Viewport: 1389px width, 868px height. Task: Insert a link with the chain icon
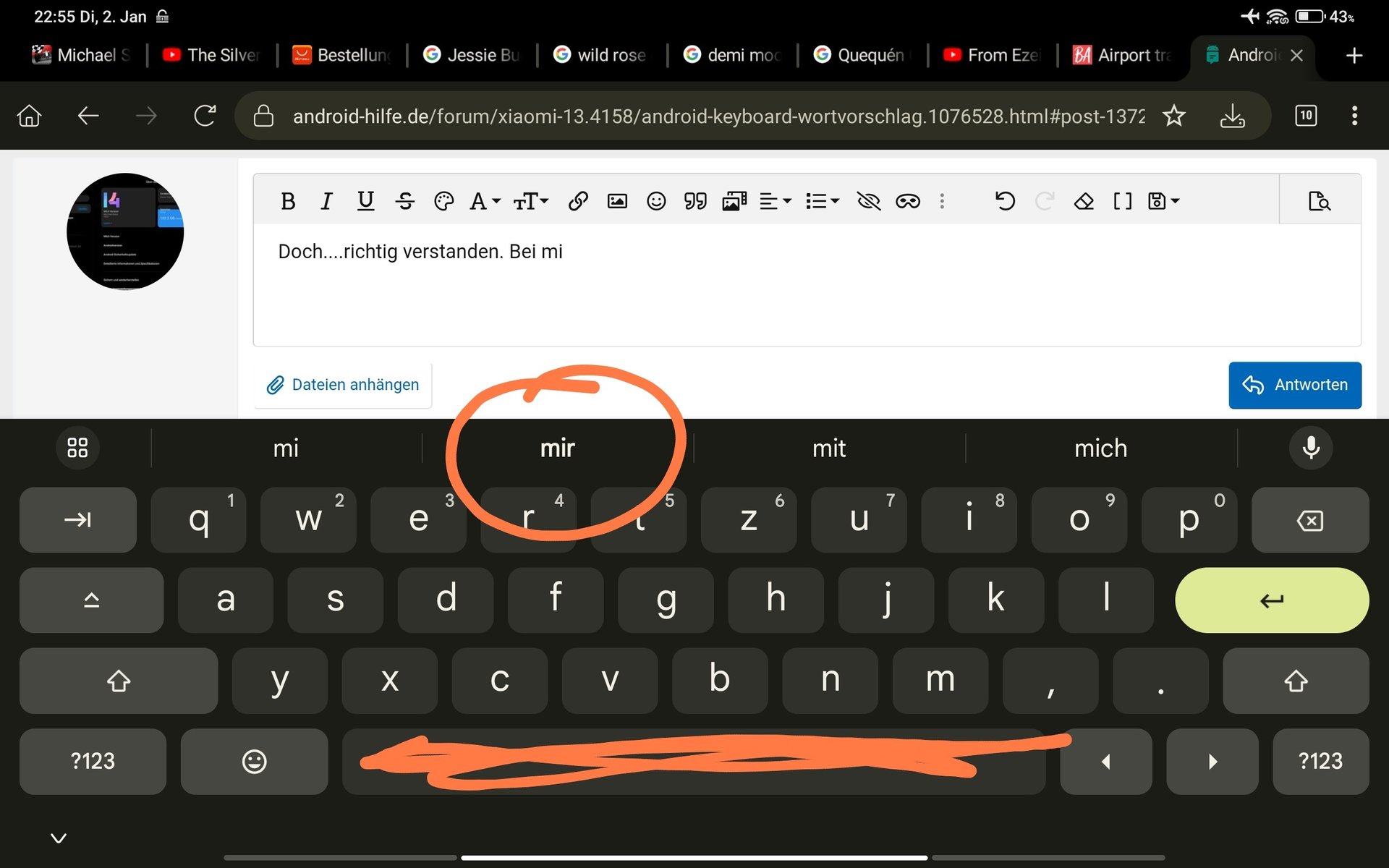(x=577, y=201)
